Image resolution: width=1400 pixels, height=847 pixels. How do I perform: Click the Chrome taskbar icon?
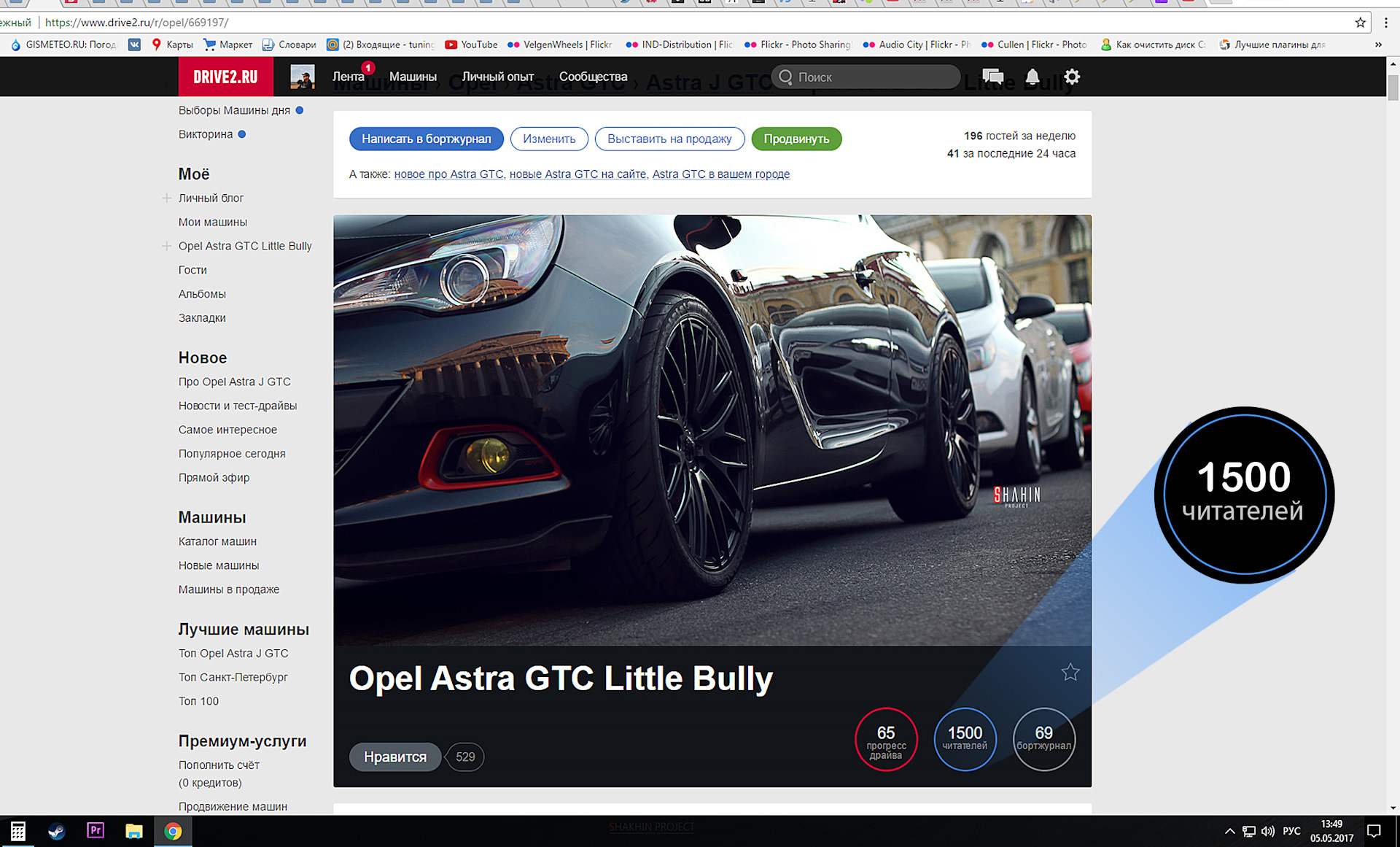173,831
